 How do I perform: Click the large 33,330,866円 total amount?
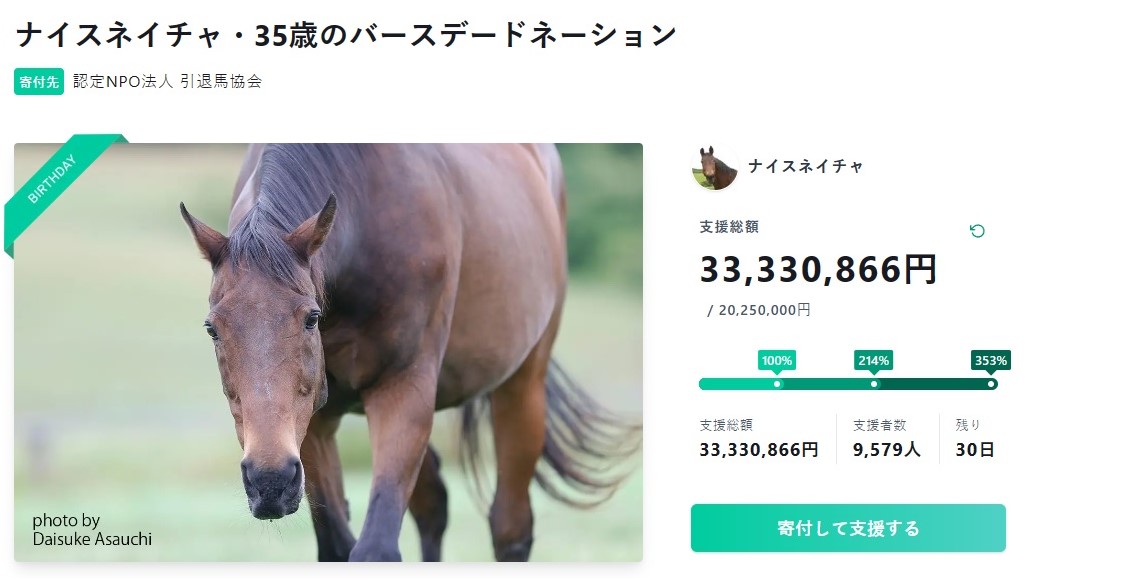tap(818, 269)
